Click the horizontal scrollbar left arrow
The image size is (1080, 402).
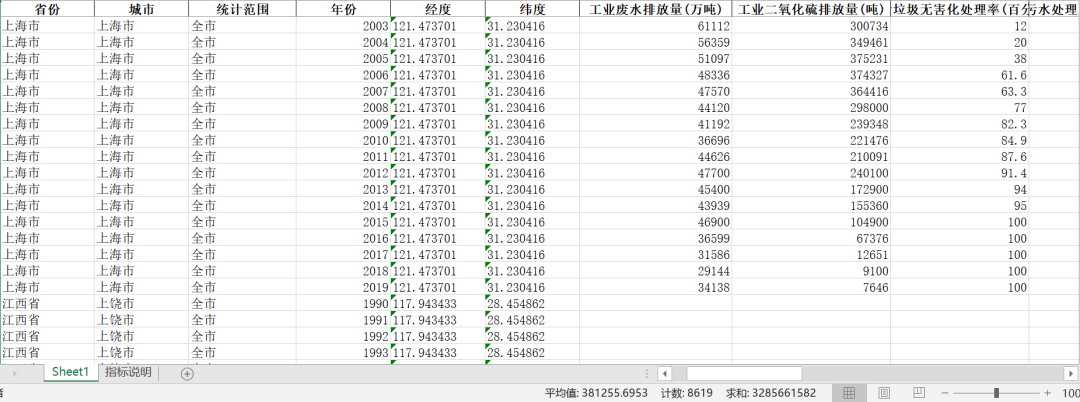point(665,374)
